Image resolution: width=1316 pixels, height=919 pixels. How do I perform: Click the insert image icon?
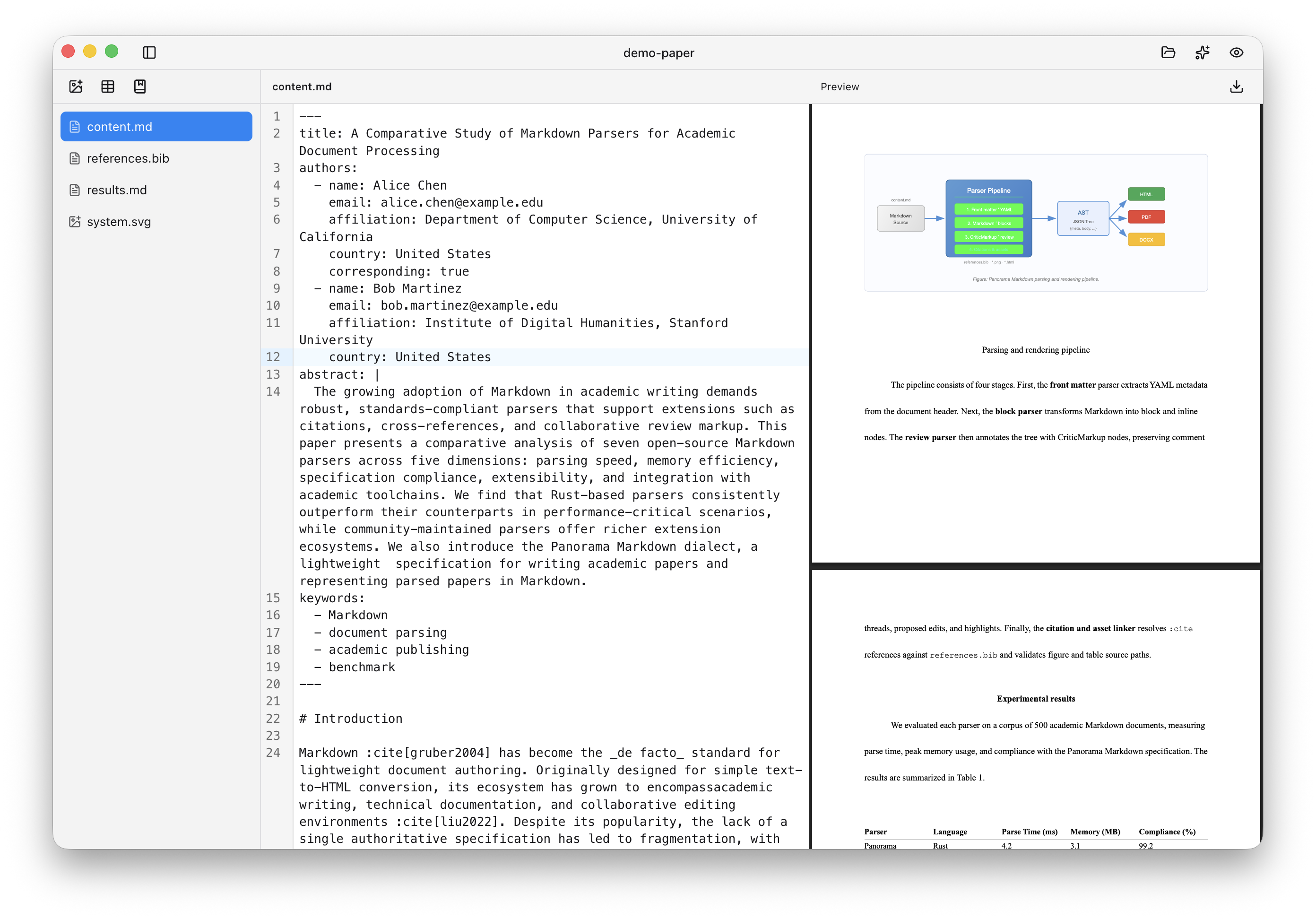pyautogui.click(x=76, y=87)
